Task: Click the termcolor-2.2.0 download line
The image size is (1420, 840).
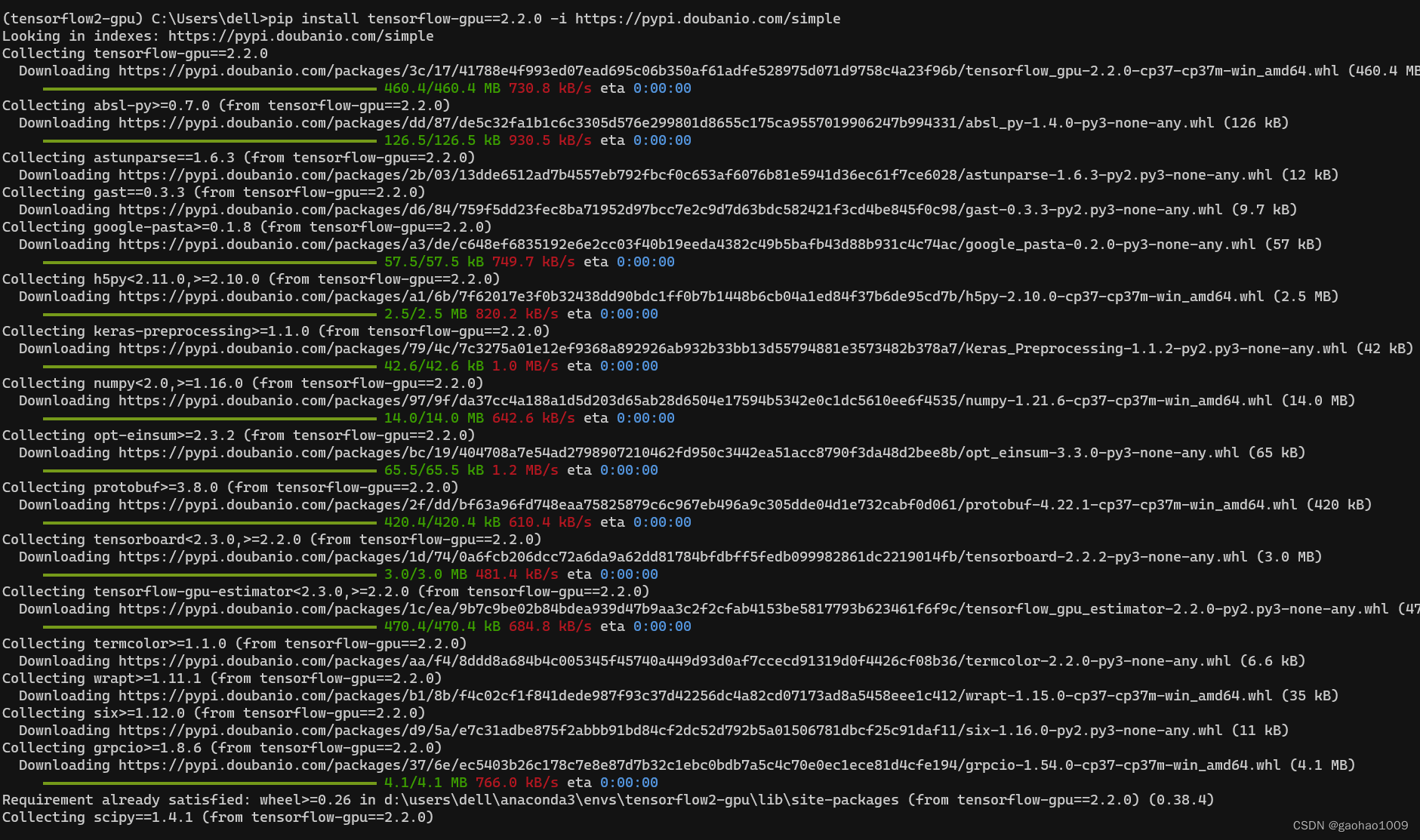Action: click(x=662, y=660)
